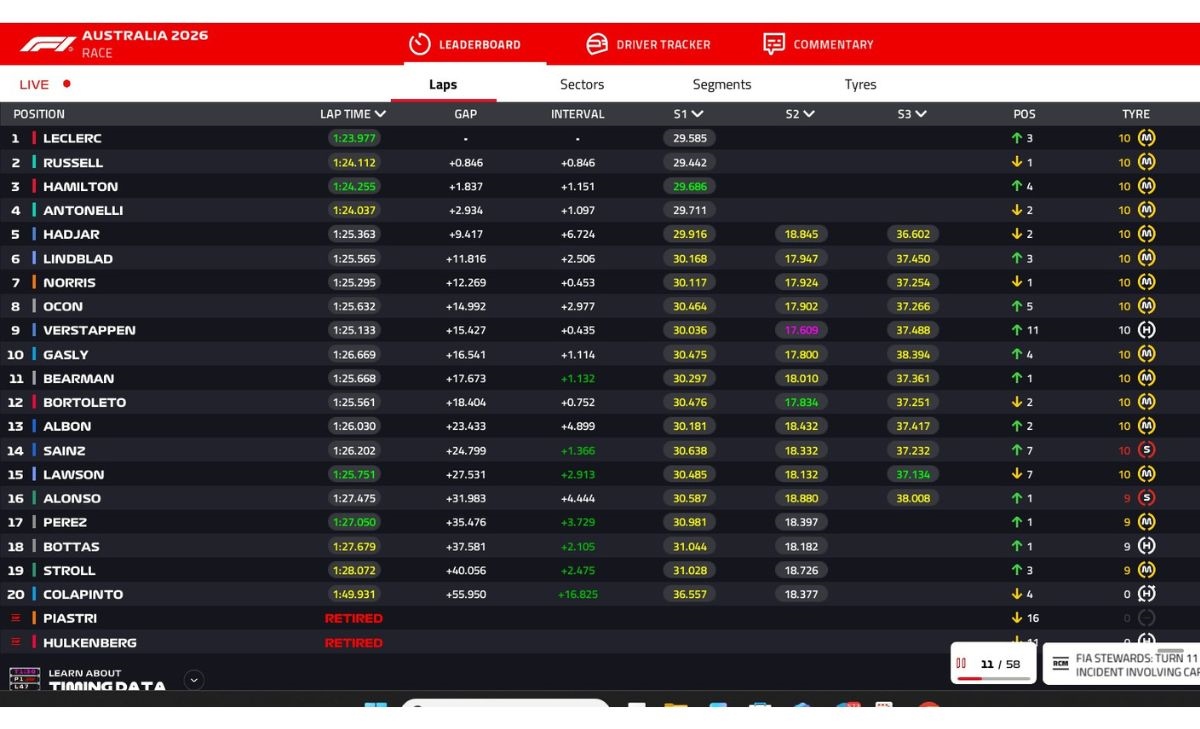Click the RCM race control message icon
Image resolution: width=1200 pixels, height=729 pixels.
1061,664
